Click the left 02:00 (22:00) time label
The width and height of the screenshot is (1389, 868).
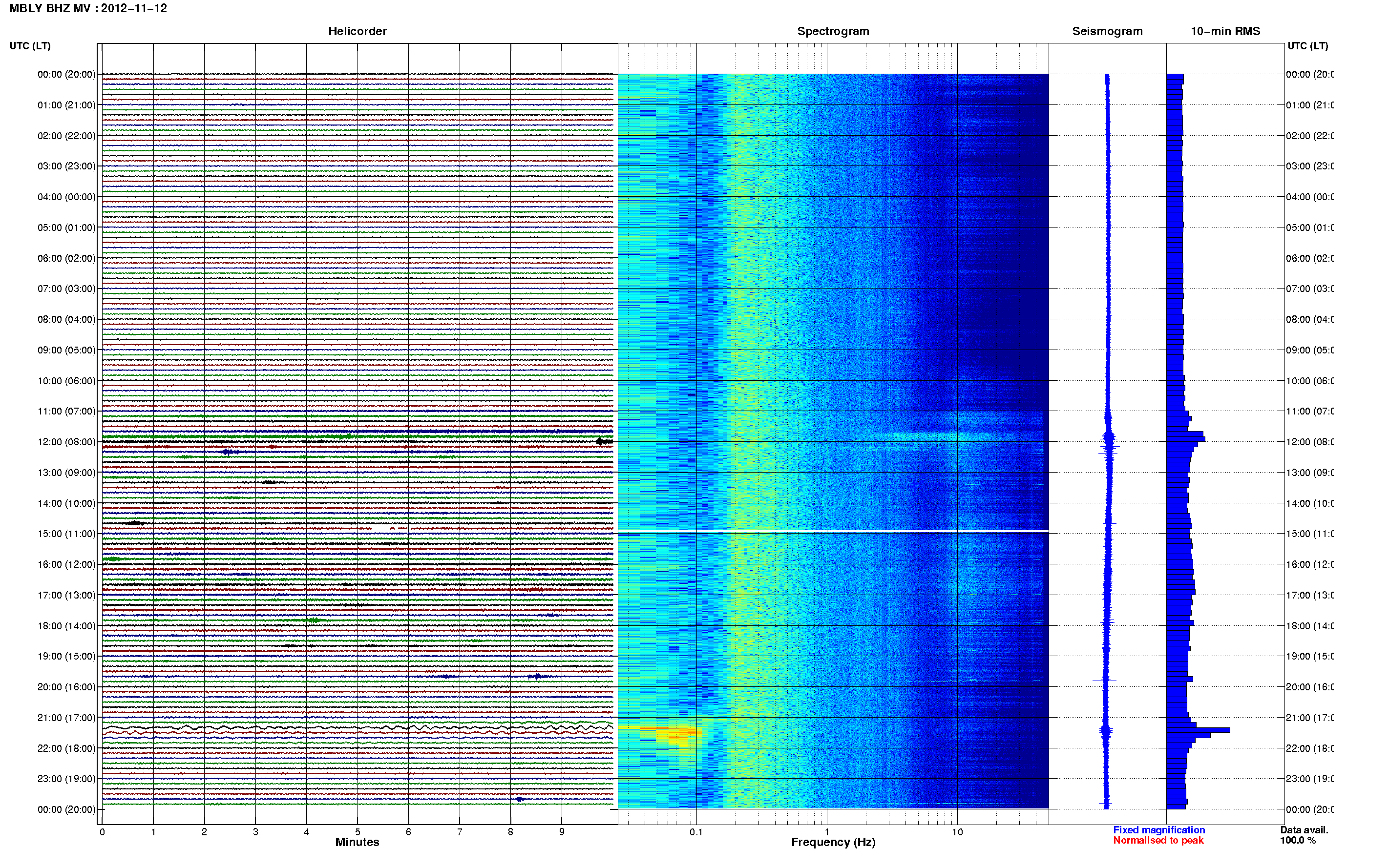click(x=66, y=136)
